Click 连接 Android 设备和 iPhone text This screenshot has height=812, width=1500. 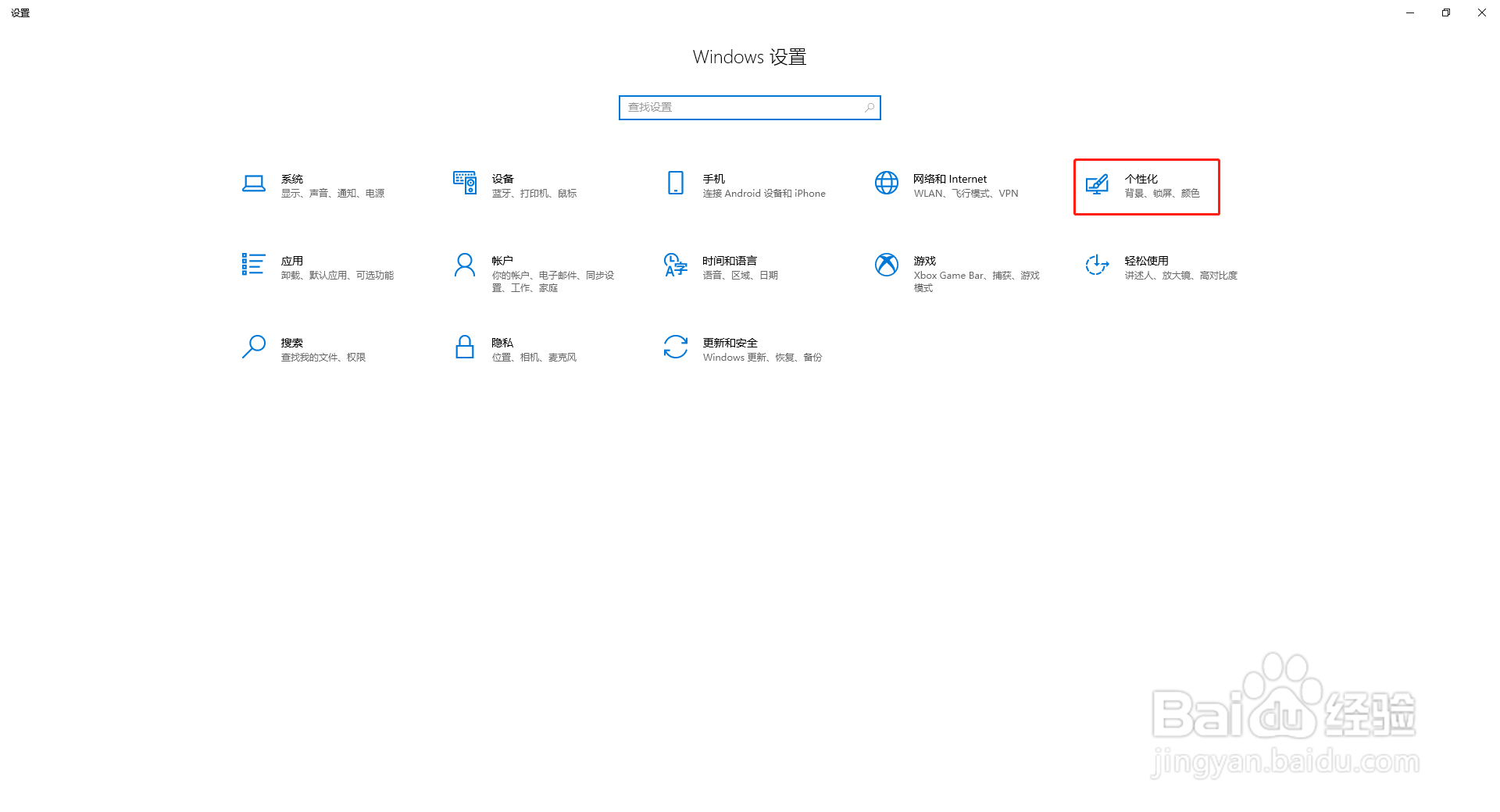coord(764,194)
